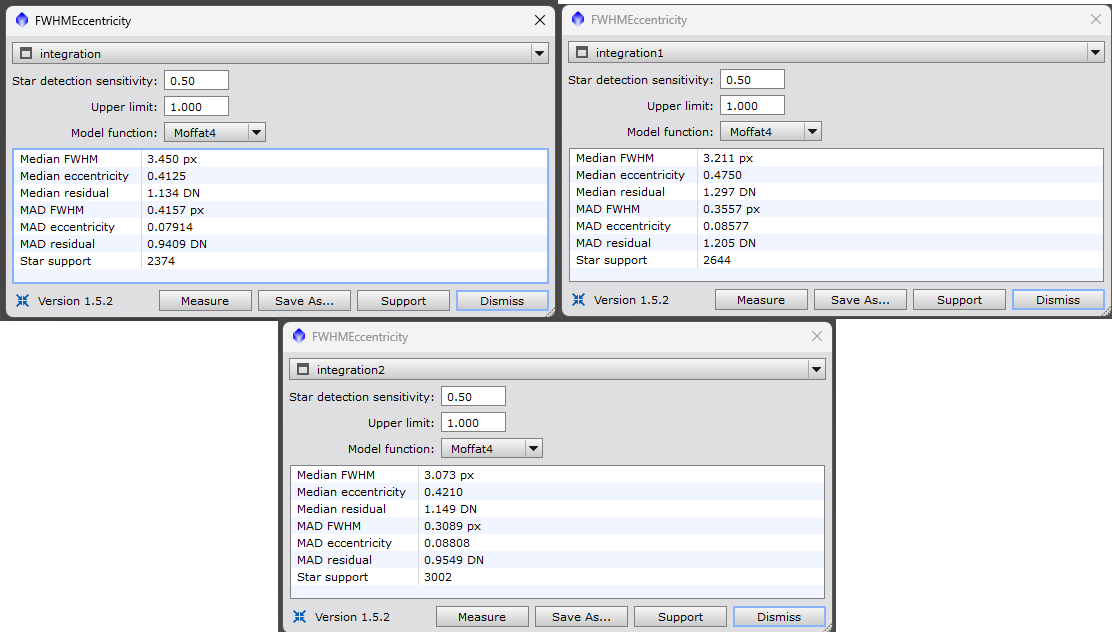Click the view icon next to the integration name in the view selector
The image size is (1112, 632).
pos(26,53)
